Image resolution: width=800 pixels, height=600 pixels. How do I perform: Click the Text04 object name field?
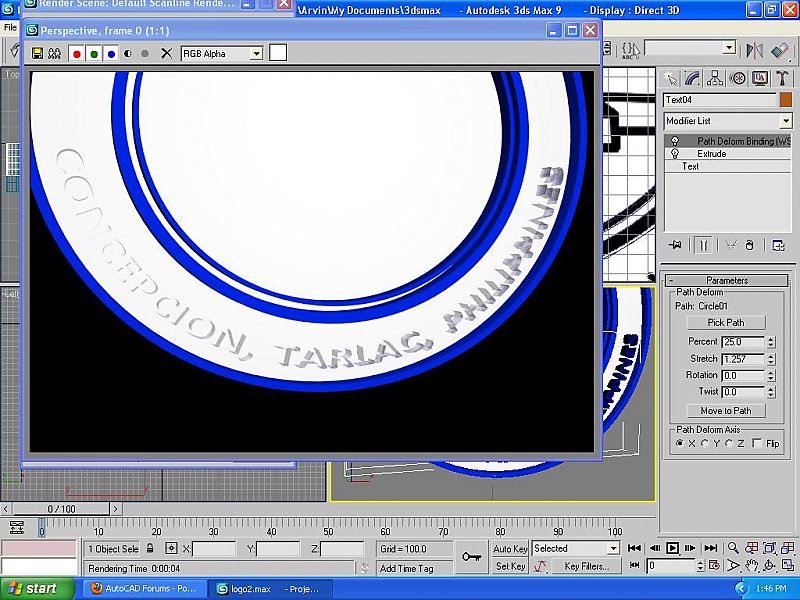pos(720,100)
